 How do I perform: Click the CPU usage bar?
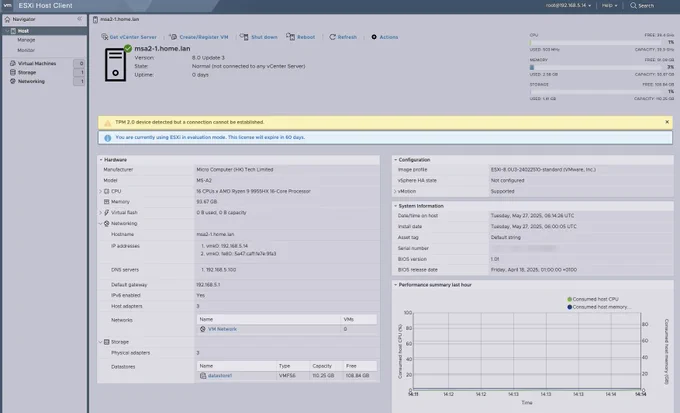pyautogui.click(x=595, y=43)
